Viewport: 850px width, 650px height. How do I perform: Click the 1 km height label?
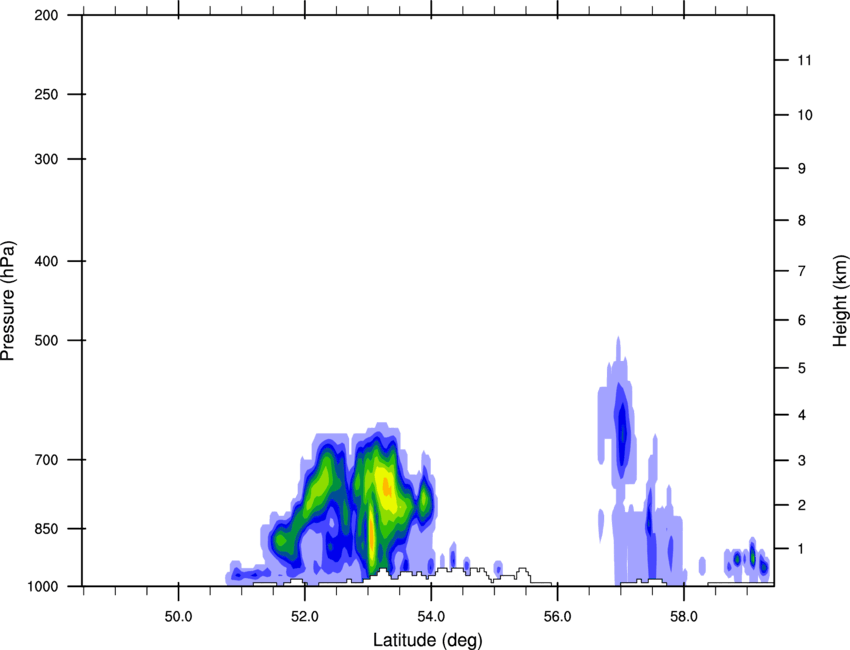[802, 549]
